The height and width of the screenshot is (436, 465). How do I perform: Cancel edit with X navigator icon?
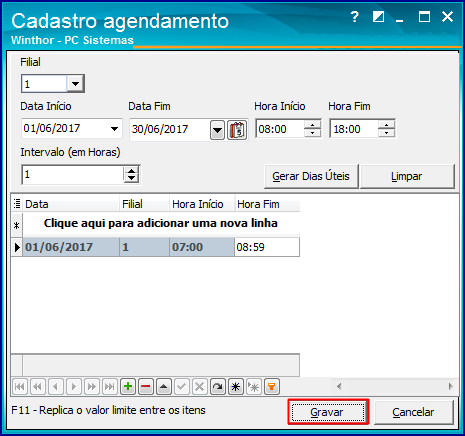click(200, 387)
